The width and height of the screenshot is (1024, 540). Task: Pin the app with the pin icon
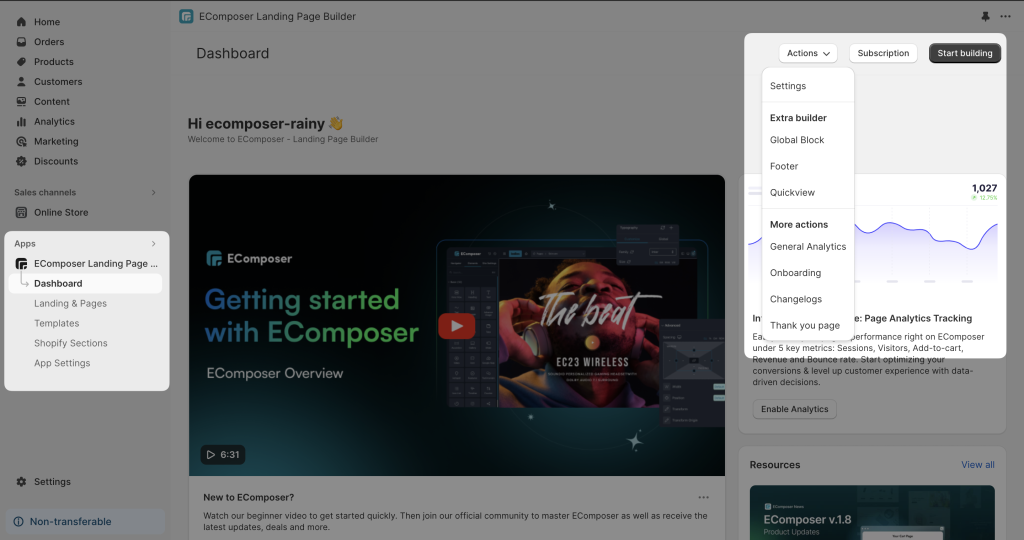pyautogui.click(x=985, y=16)
